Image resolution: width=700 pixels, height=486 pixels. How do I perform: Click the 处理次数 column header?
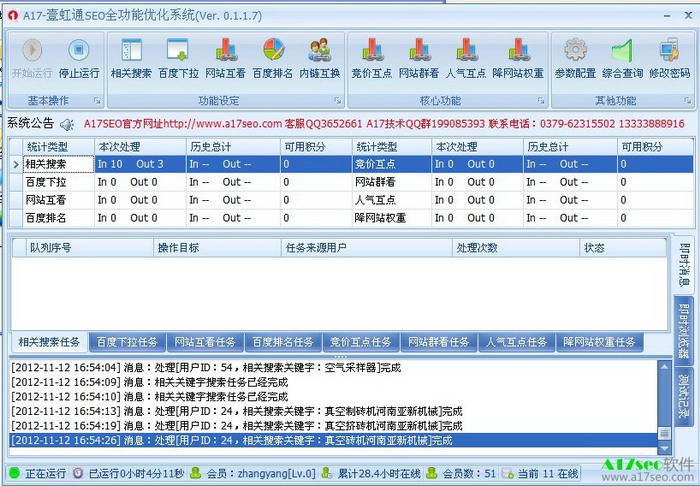pyautogui.click(x=516, y=248)
